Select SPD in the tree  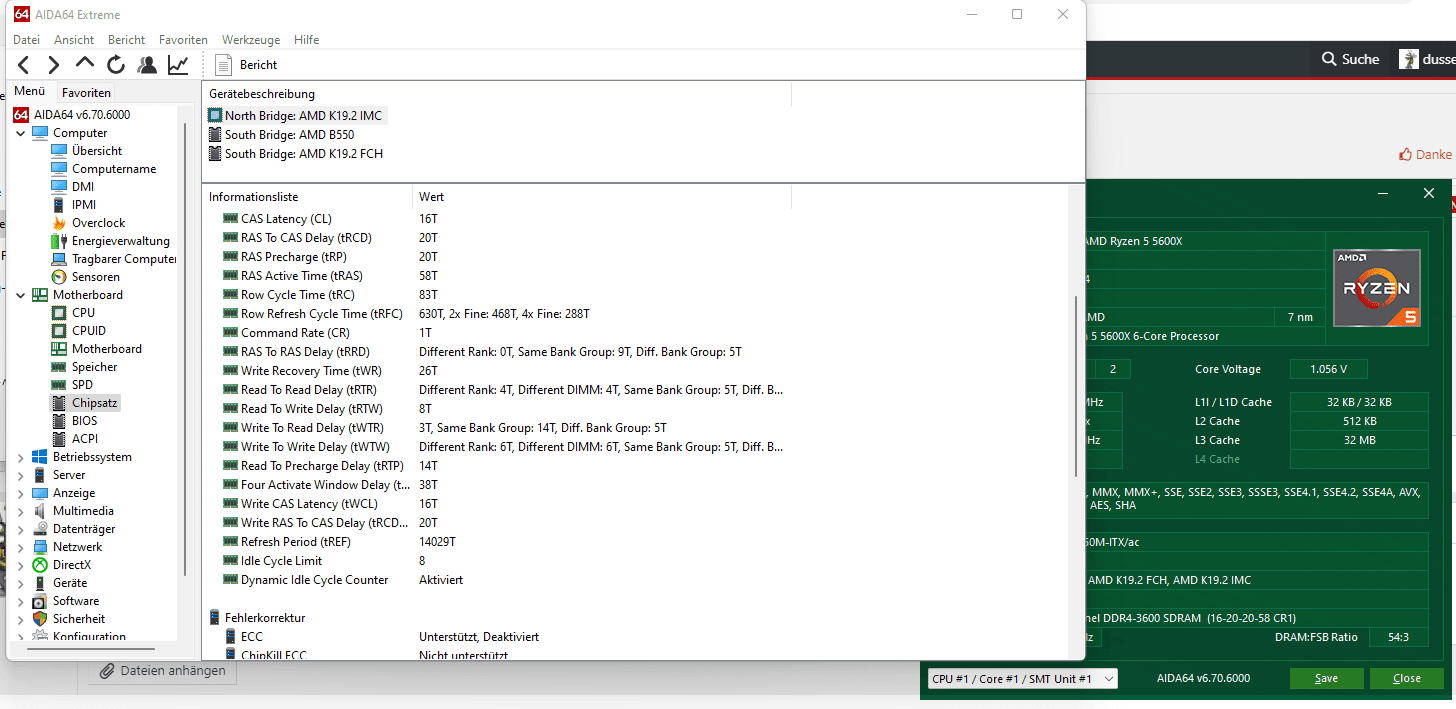[x=82, y=385]
